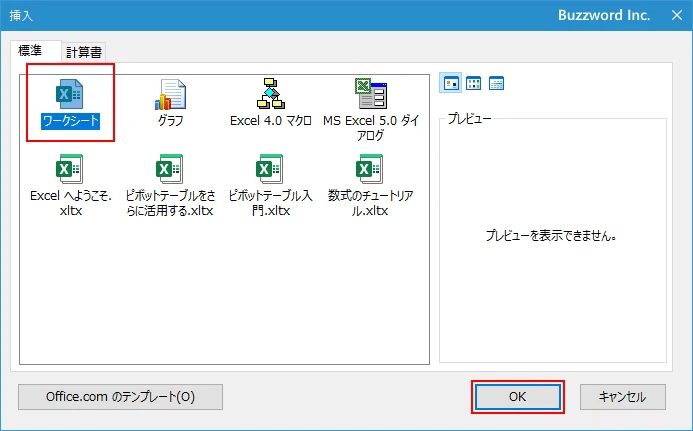693x431 pixels.
Task: Pick the 数式のチュートリアル.xltx template icon
Action: tap(369, 169)
